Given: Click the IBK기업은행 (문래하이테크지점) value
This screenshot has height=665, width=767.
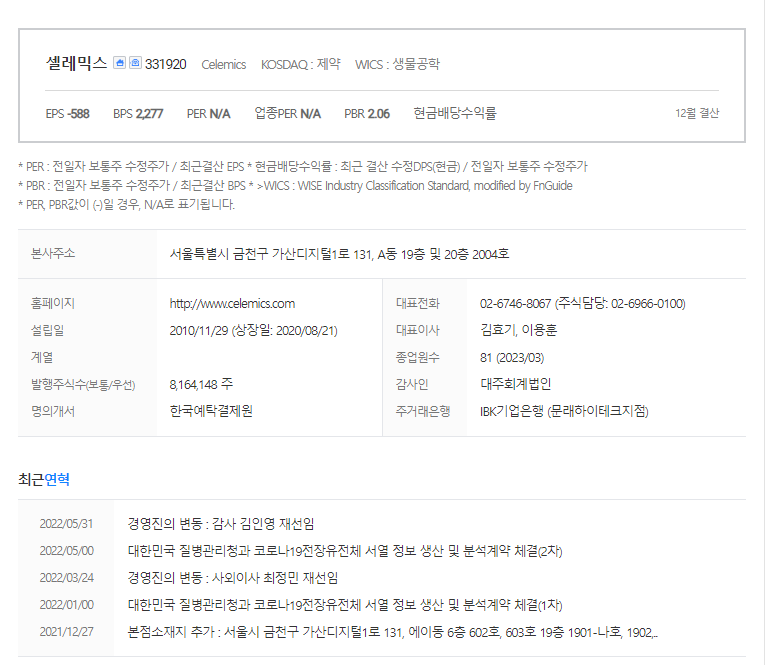Looking at the screenshot, I should pos(564,412).
